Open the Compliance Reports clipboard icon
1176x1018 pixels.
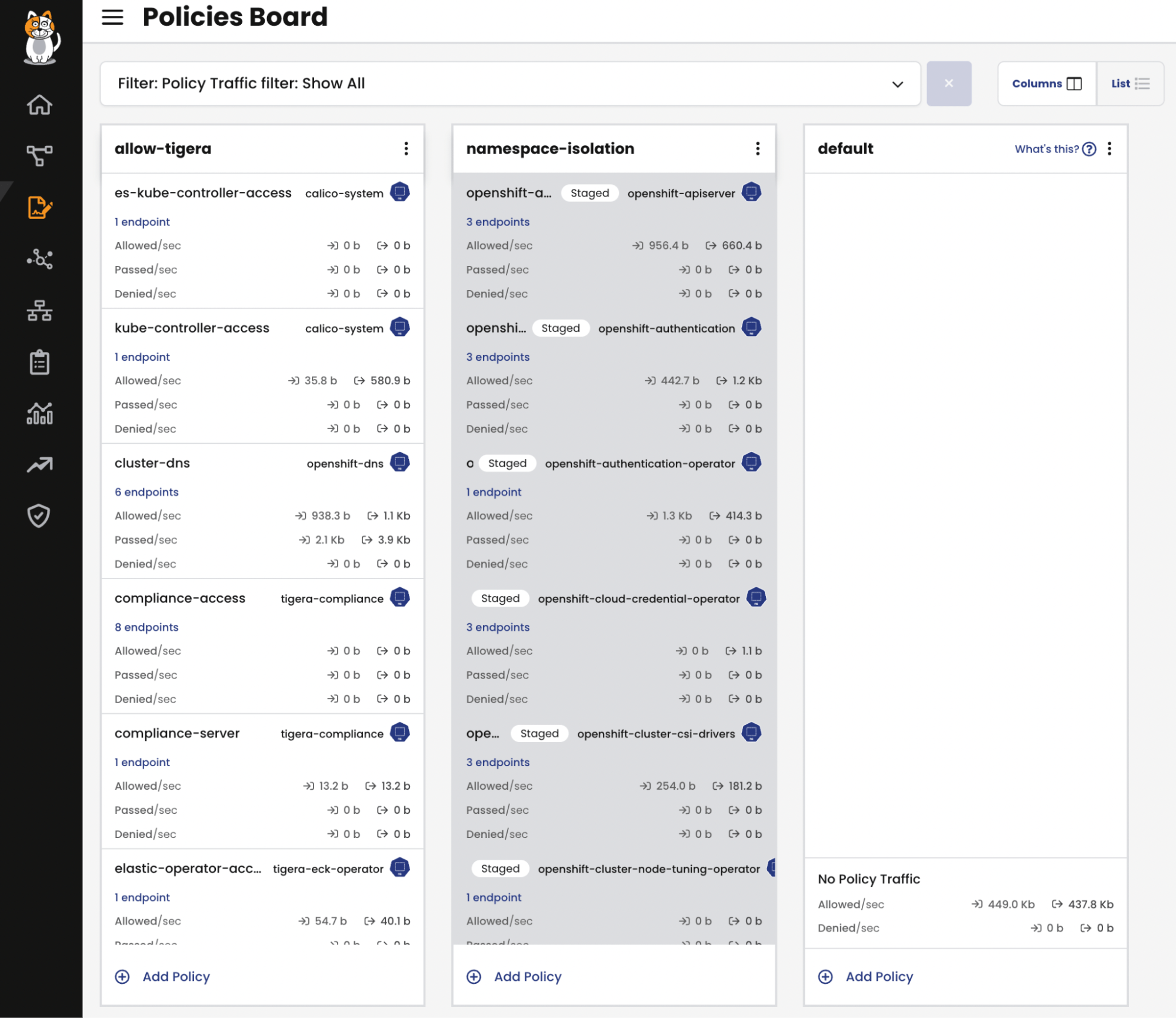(39, 362)
